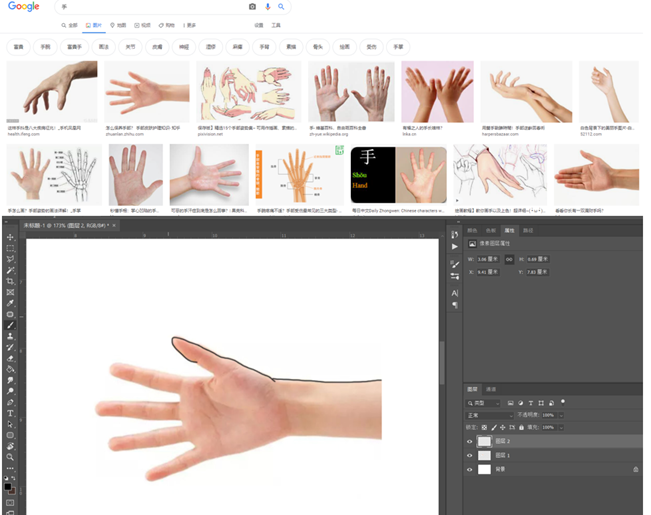Image resolution: width=651 pixels, height=515 pixels.
Task: Select the Pen tool
Action: (x=10, y=402)
